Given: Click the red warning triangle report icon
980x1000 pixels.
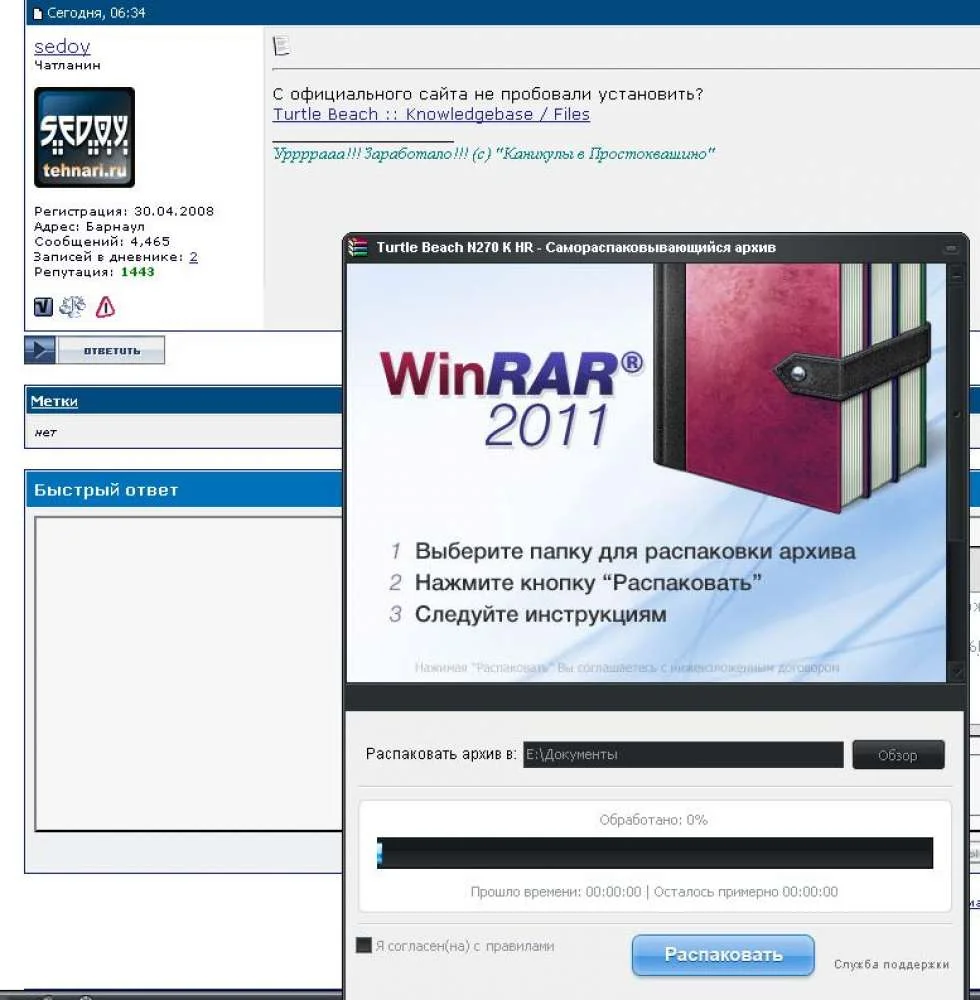Looking at the screenshot, I should tap(105, 307).
